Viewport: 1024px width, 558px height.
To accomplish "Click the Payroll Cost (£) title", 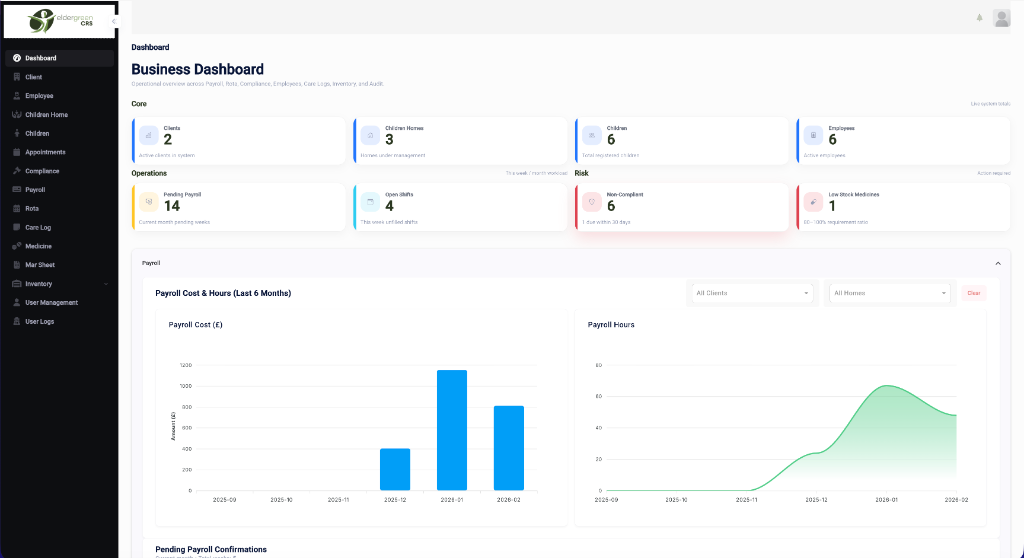I will 195,325.
